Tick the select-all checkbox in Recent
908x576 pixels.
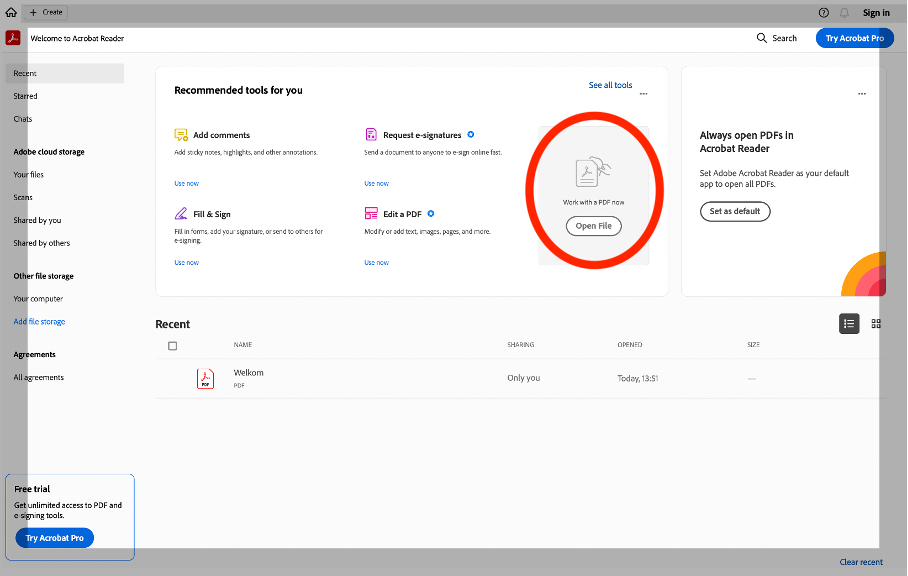[x=173, y=346]
